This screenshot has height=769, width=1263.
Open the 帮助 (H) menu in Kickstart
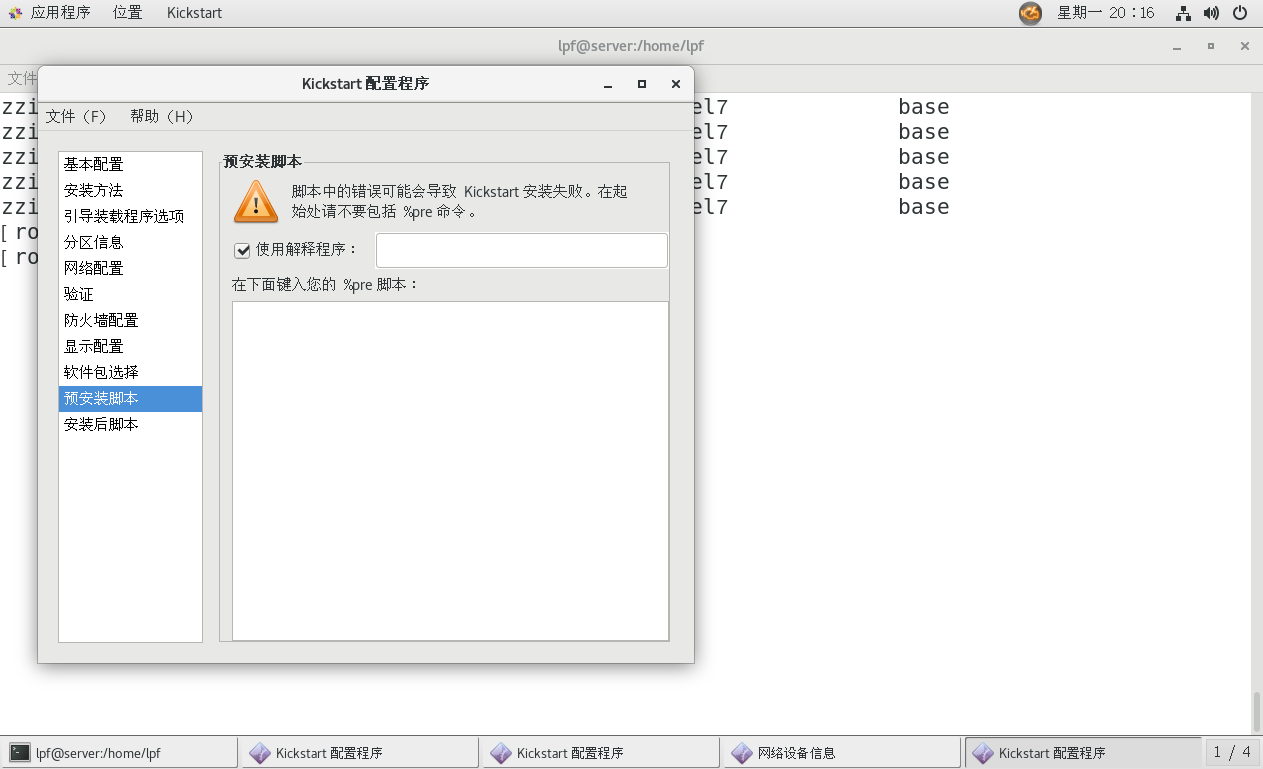coord(161,116)
